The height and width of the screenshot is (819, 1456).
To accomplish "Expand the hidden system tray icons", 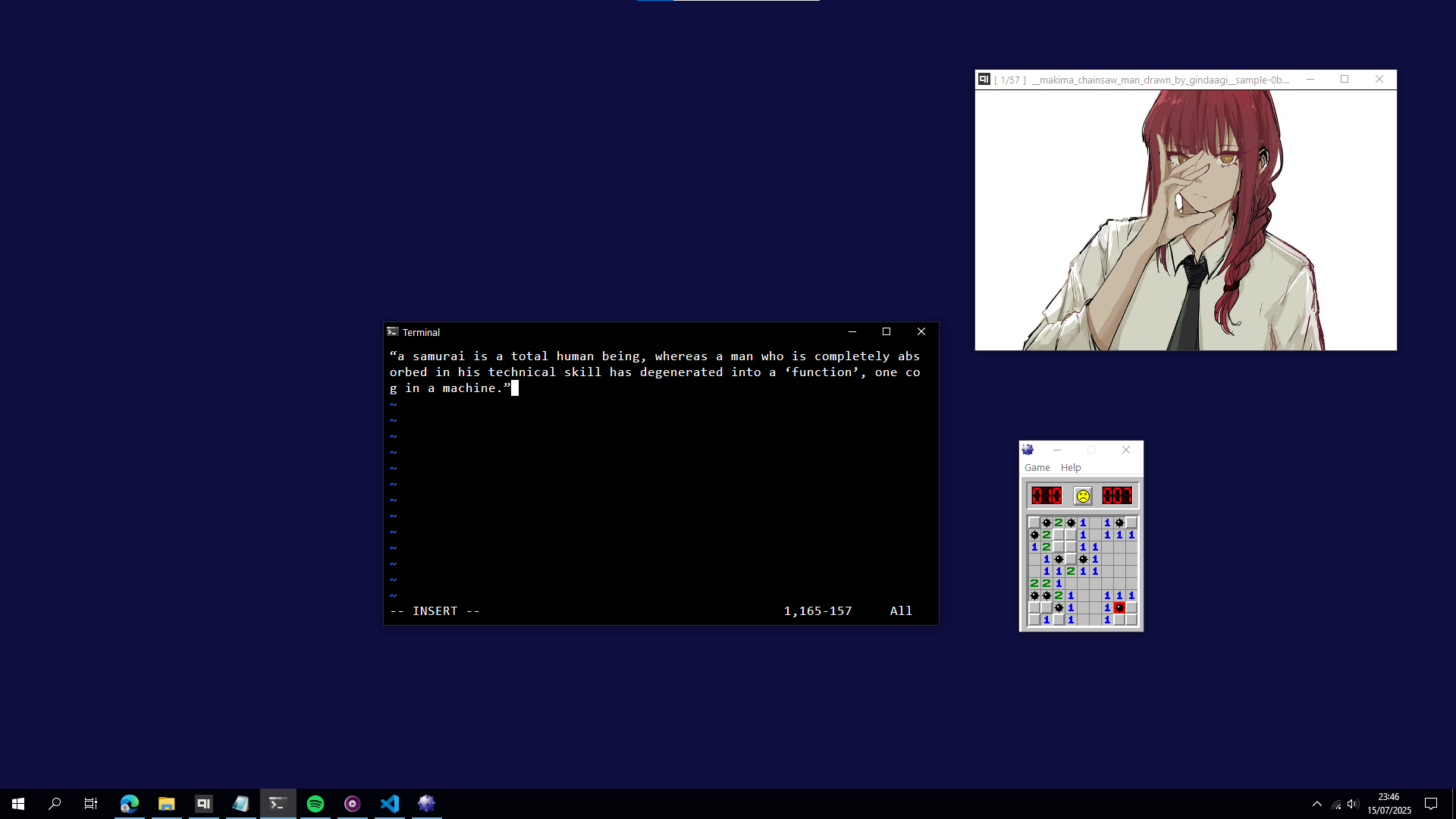I will [x=1317, y=804].
